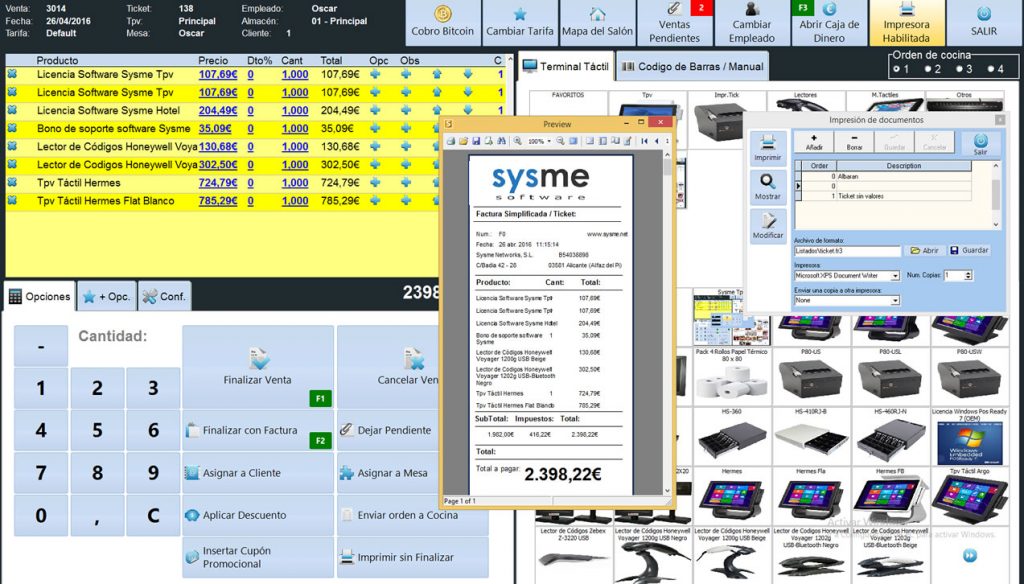Open the + Opc. tab
Image resolution: width=1024 pixels, height=584 pixels.
107,297
